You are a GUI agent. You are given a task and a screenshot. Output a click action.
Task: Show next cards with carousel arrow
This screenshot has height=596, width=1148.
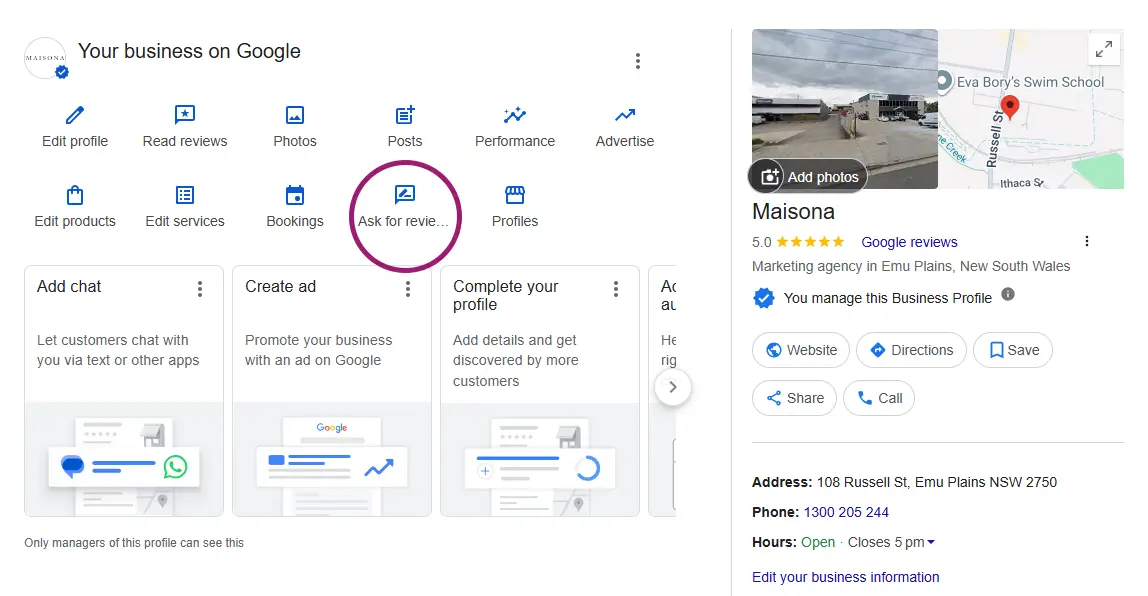coord(673,387)
